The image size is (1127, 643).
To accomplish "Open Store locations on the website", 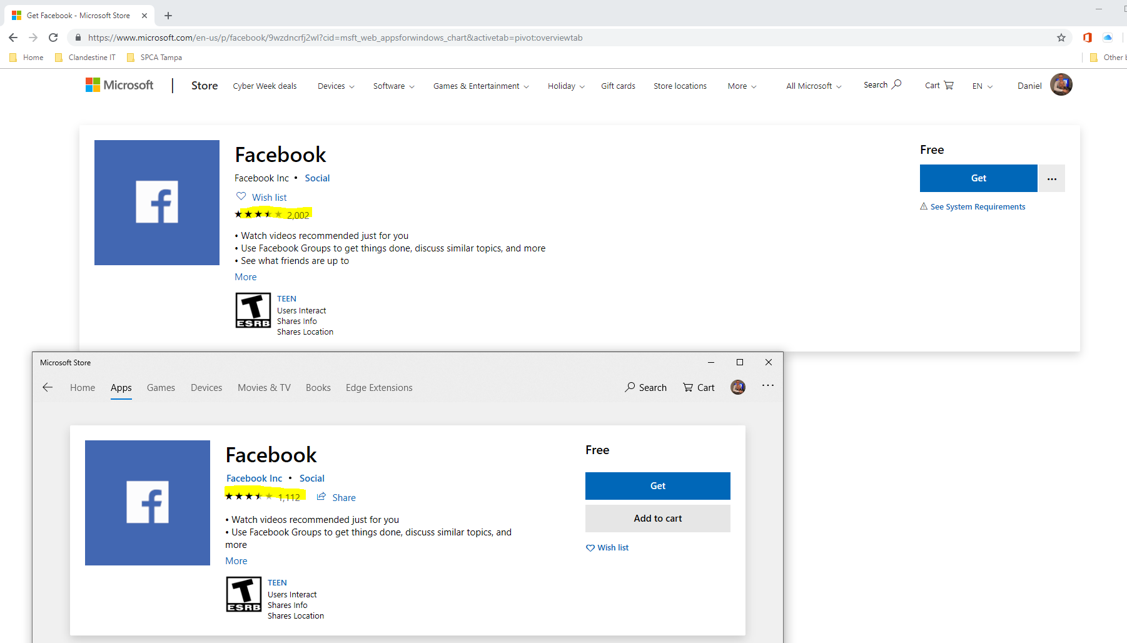I will [x=680, y=85].
